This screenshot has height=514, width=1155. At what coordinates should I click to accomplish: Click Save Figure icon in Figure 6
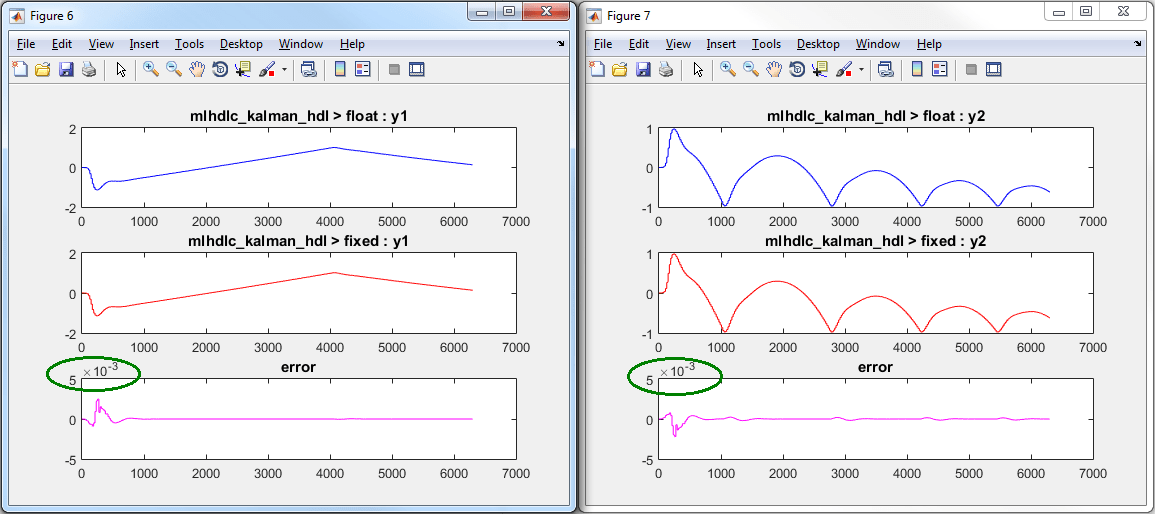(66, 69)
